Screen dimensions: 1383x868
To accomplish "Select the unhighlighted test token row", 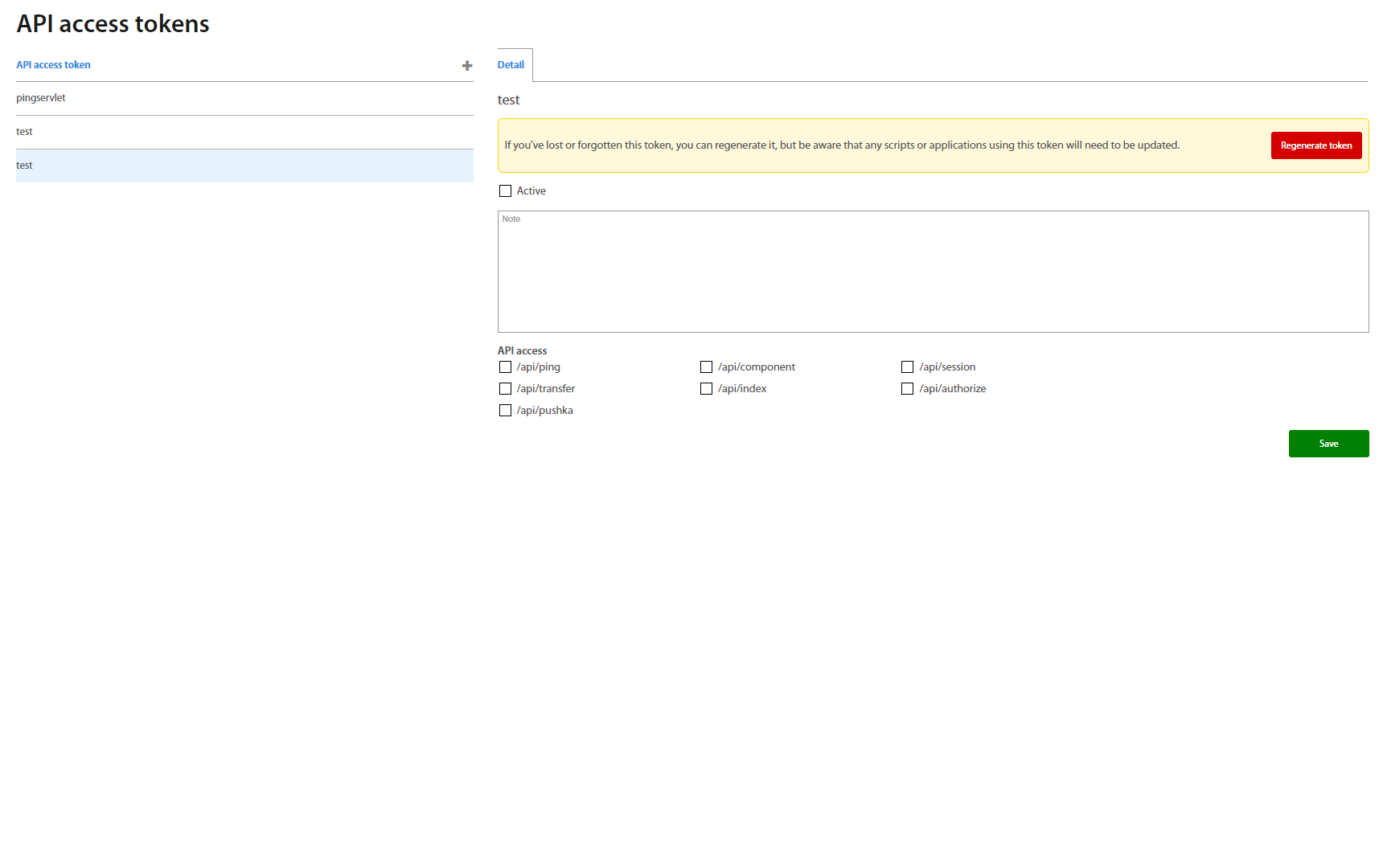I will (244, 132).
